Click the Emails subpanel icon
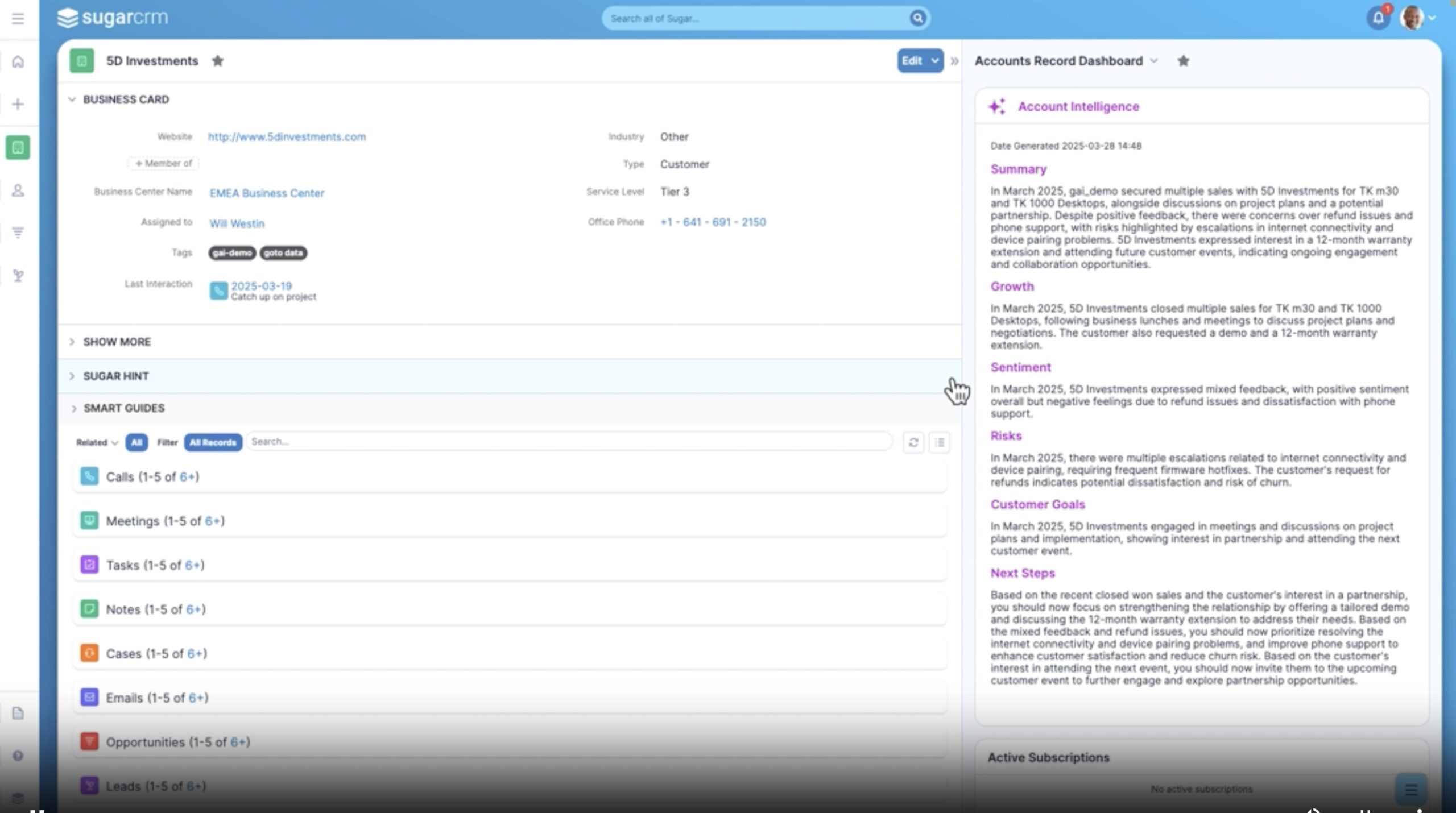1456x813 pixels. coord(89,697)
